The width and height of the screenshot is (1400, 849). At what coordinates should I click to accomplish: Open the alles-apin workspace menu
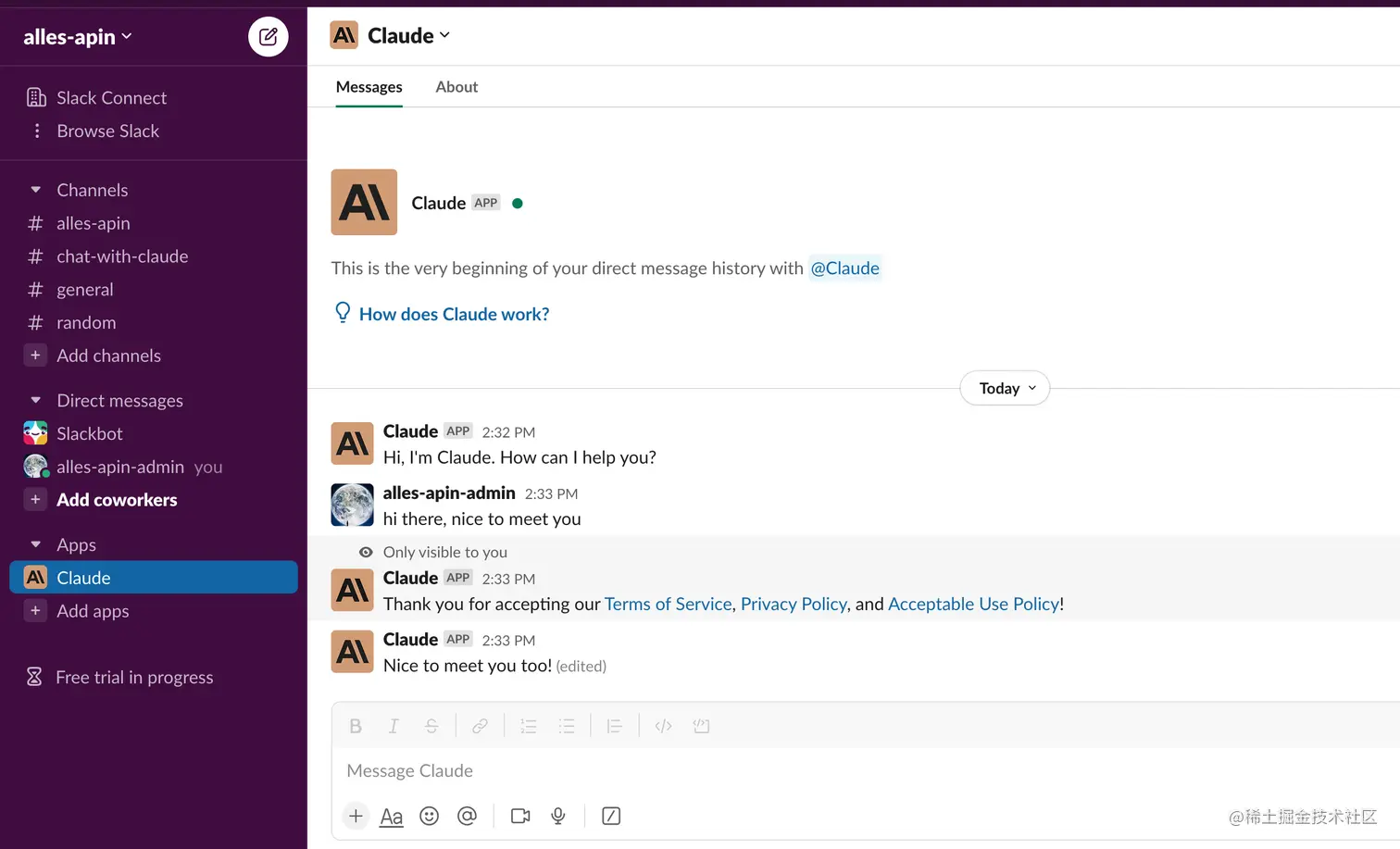(x=78, y=37)
